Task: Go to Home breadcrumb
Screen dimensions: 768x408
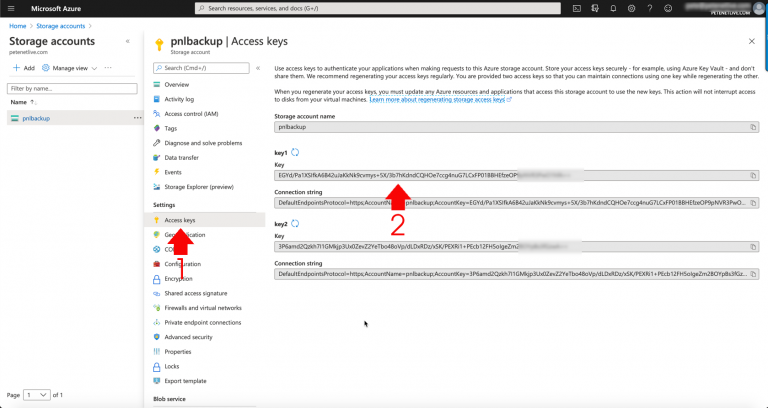Action: pos(18,26)
